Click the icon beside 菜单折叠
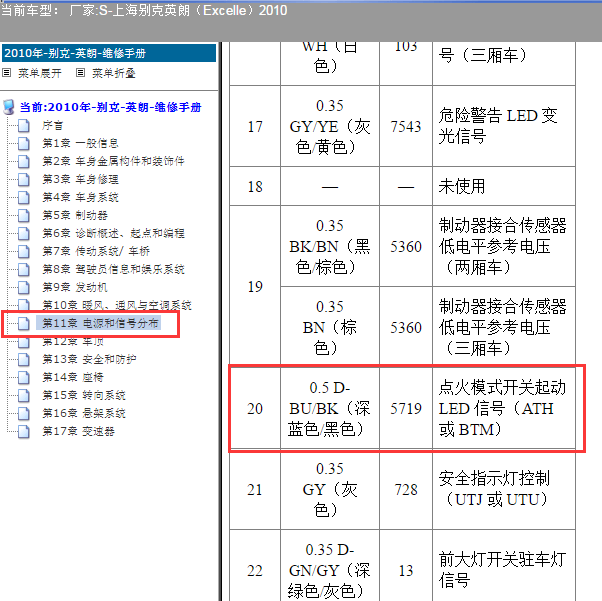Image resolution: width=602 pixels, height=601 pixels. [x=80, y=73]
